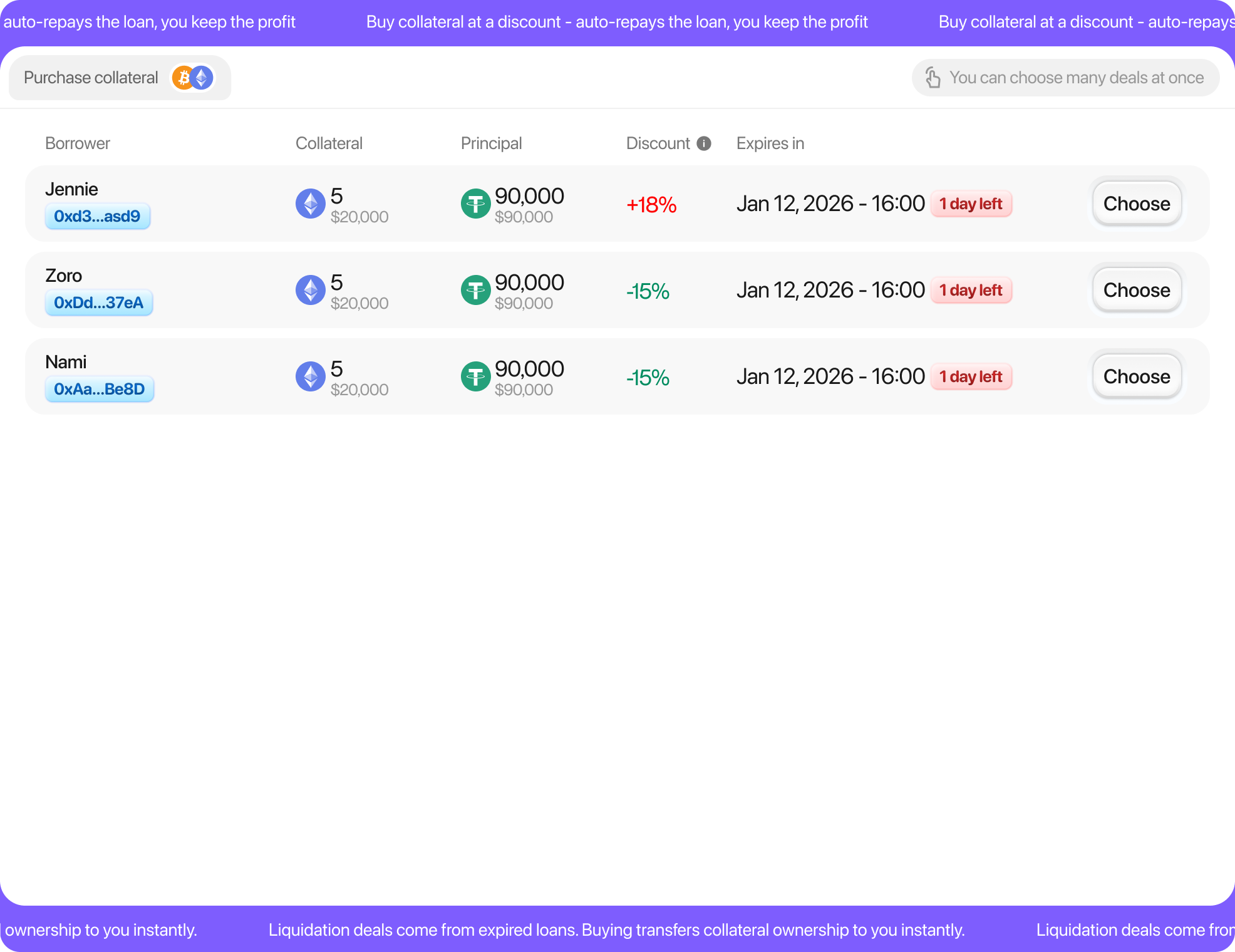
Task: Click the 1 day left badge for Jennie
Action: [971, 204]
